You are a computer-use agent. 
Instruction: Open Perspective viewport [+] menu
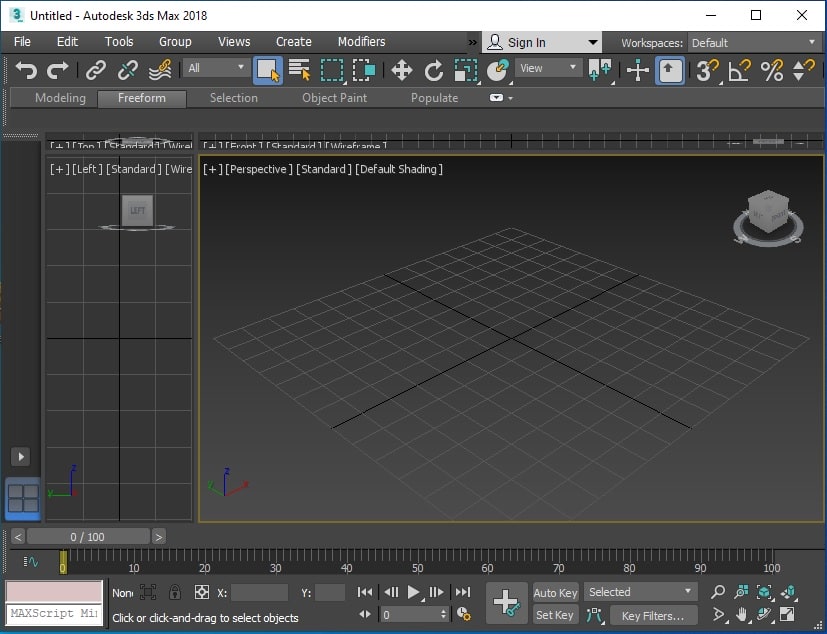[x=213, y=169]
